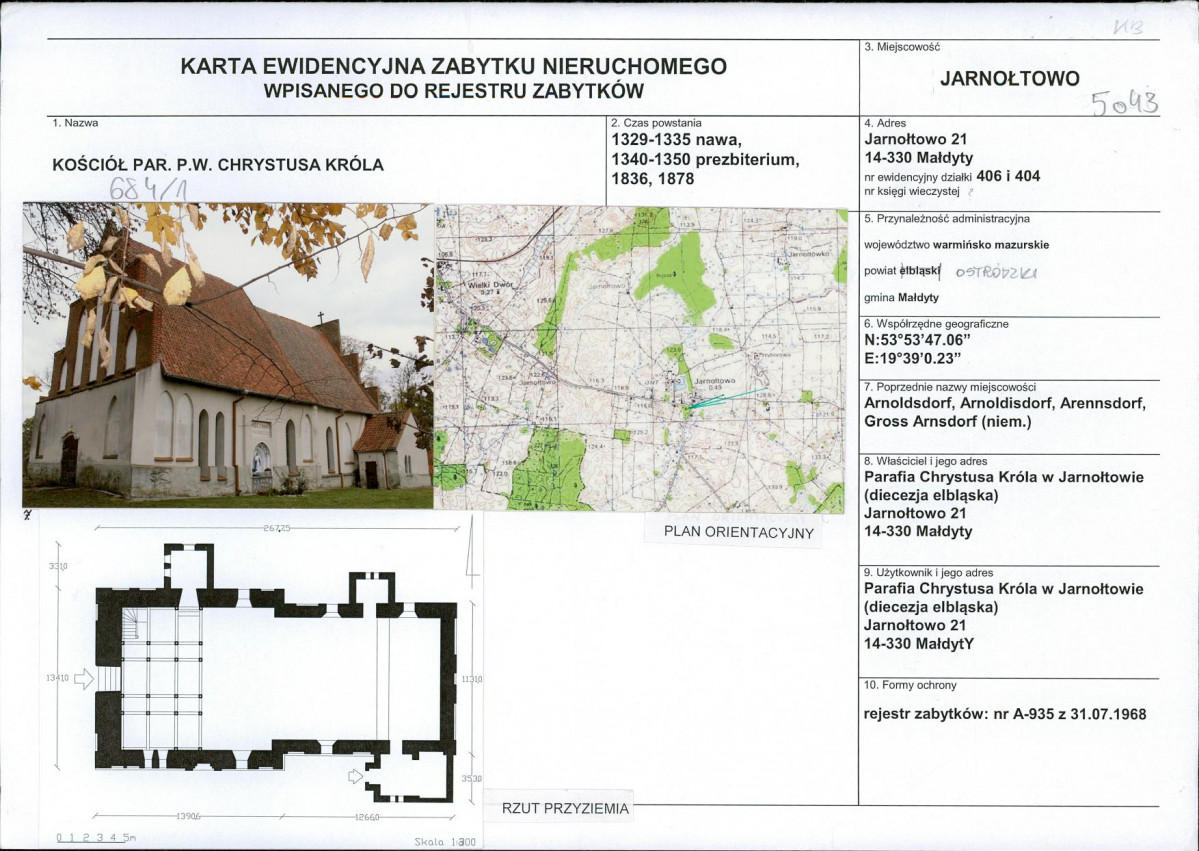
Task: Click the plan dimension '13410'
Action: tap(57, 678)
